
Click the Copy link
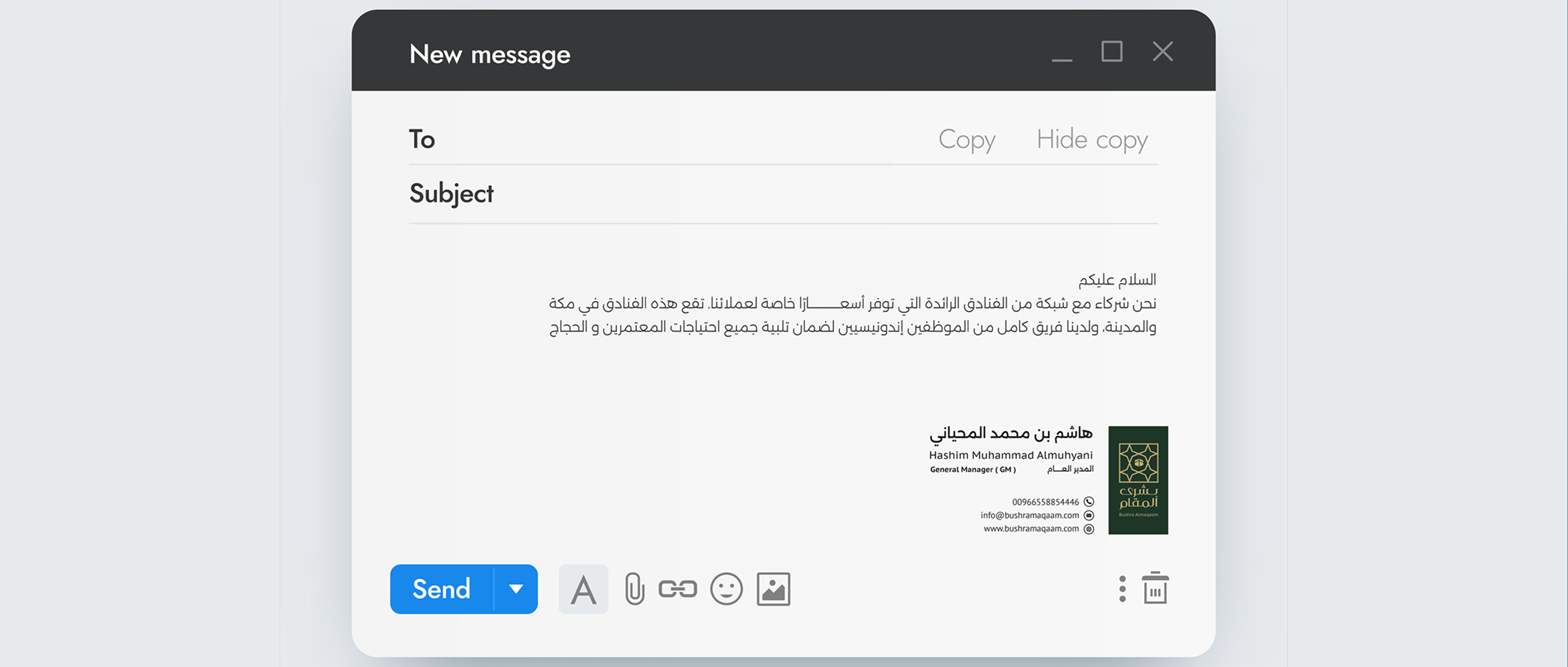pyautogui.click(x=967, y=139)
